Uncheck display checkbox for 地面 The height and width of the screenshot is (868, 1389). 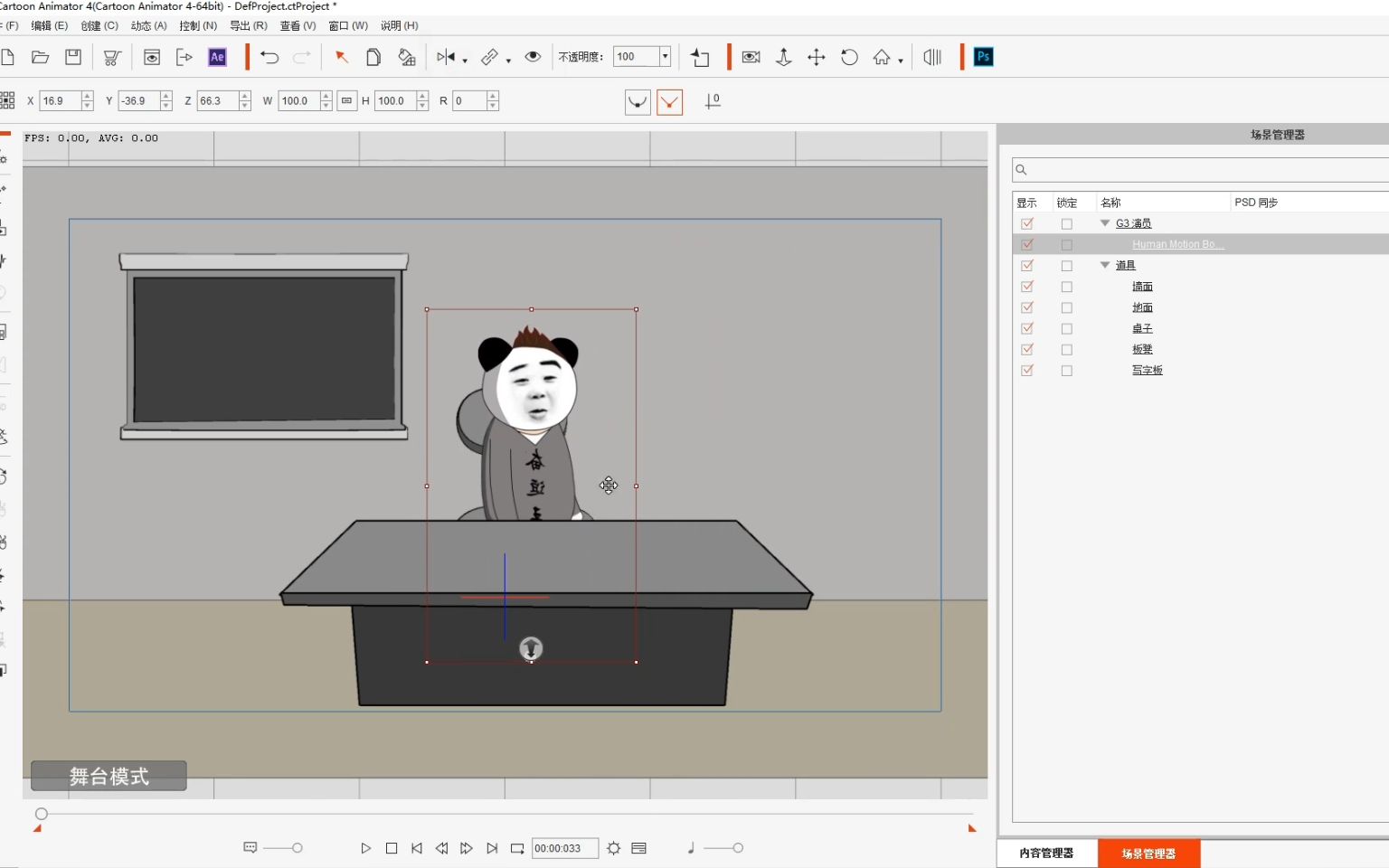pyautogui.click(x=1027, y=307)
